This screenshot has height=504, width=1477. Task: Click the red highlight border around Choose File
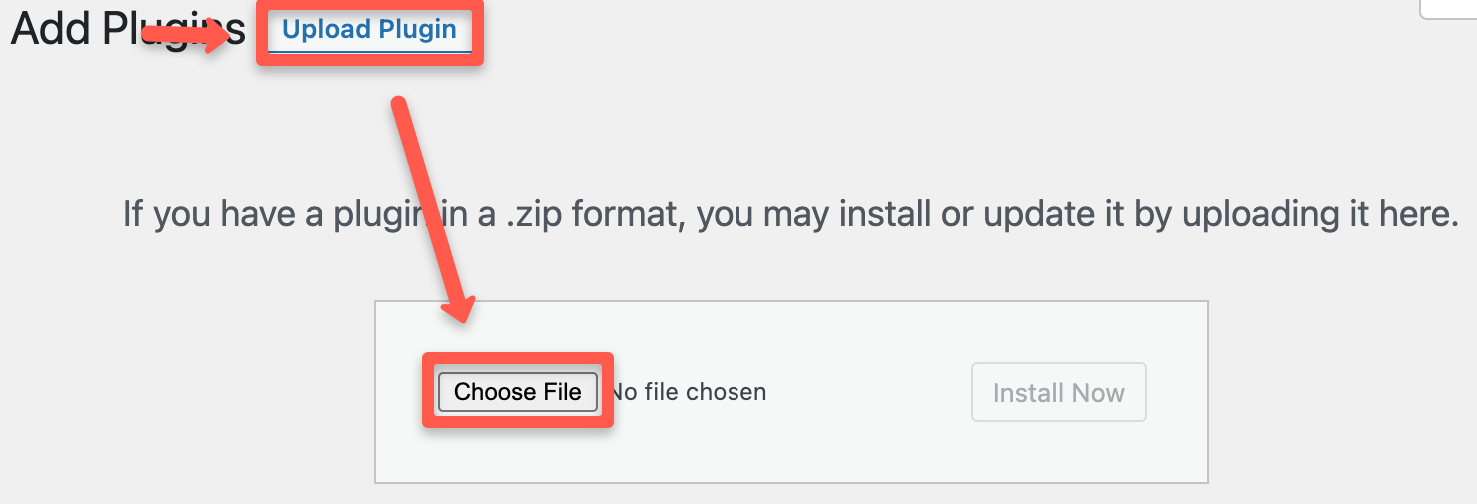pyautogui.click(x=518, y=423)
